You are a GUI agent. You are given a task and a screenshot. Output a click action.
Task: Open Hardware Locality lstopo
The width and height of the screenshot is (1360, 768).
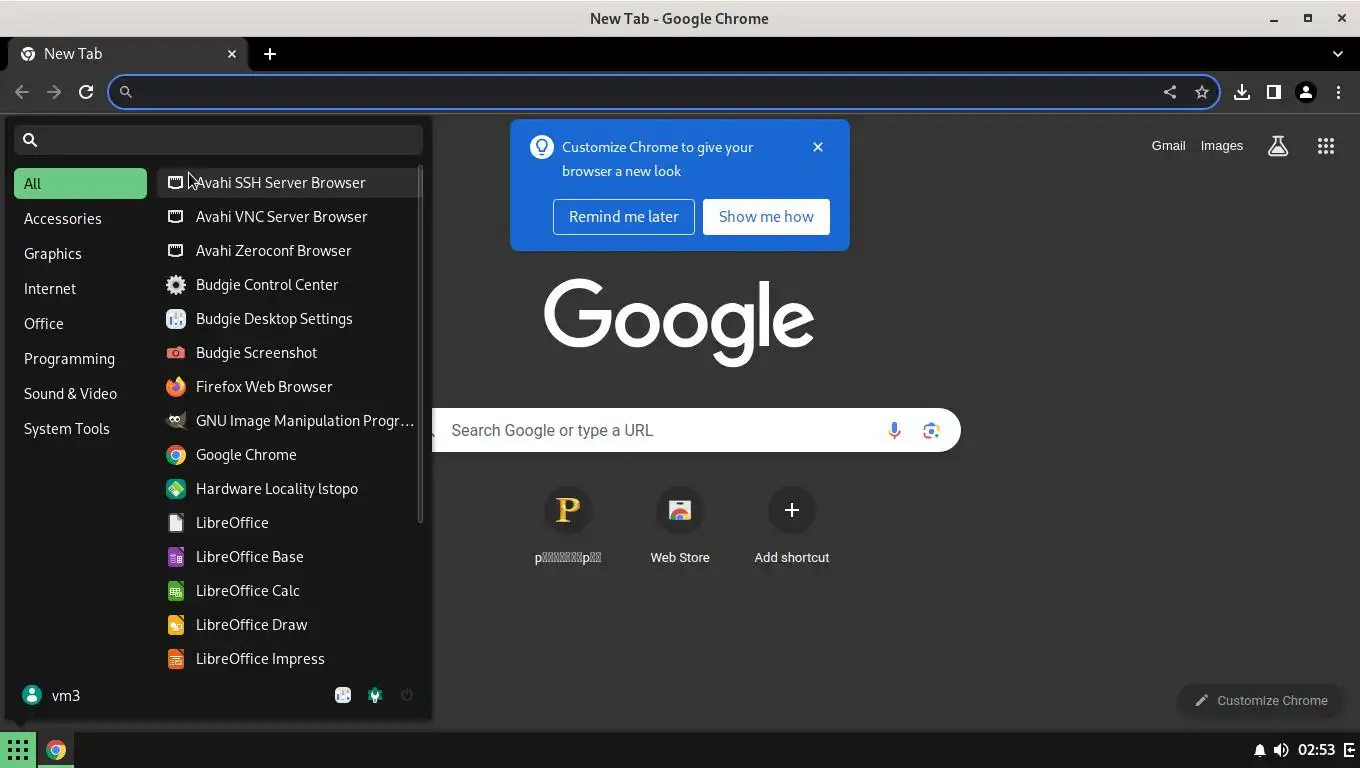288,488
